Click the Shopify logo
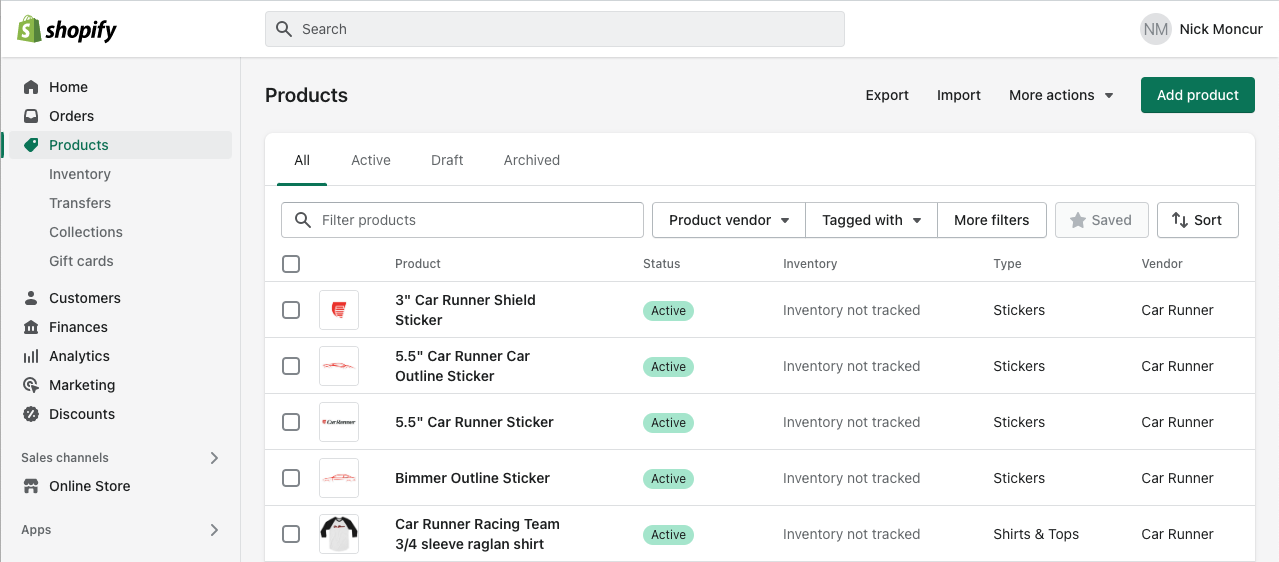 67,29
